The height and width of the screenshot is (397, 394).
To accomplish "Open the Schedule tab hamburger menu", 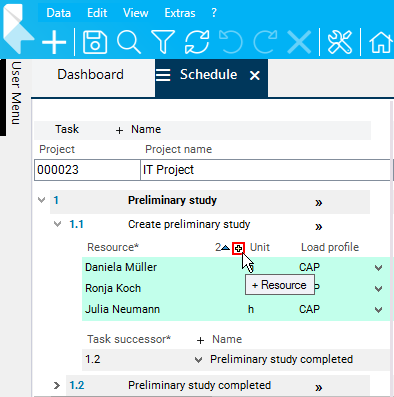I will (163, 75).
